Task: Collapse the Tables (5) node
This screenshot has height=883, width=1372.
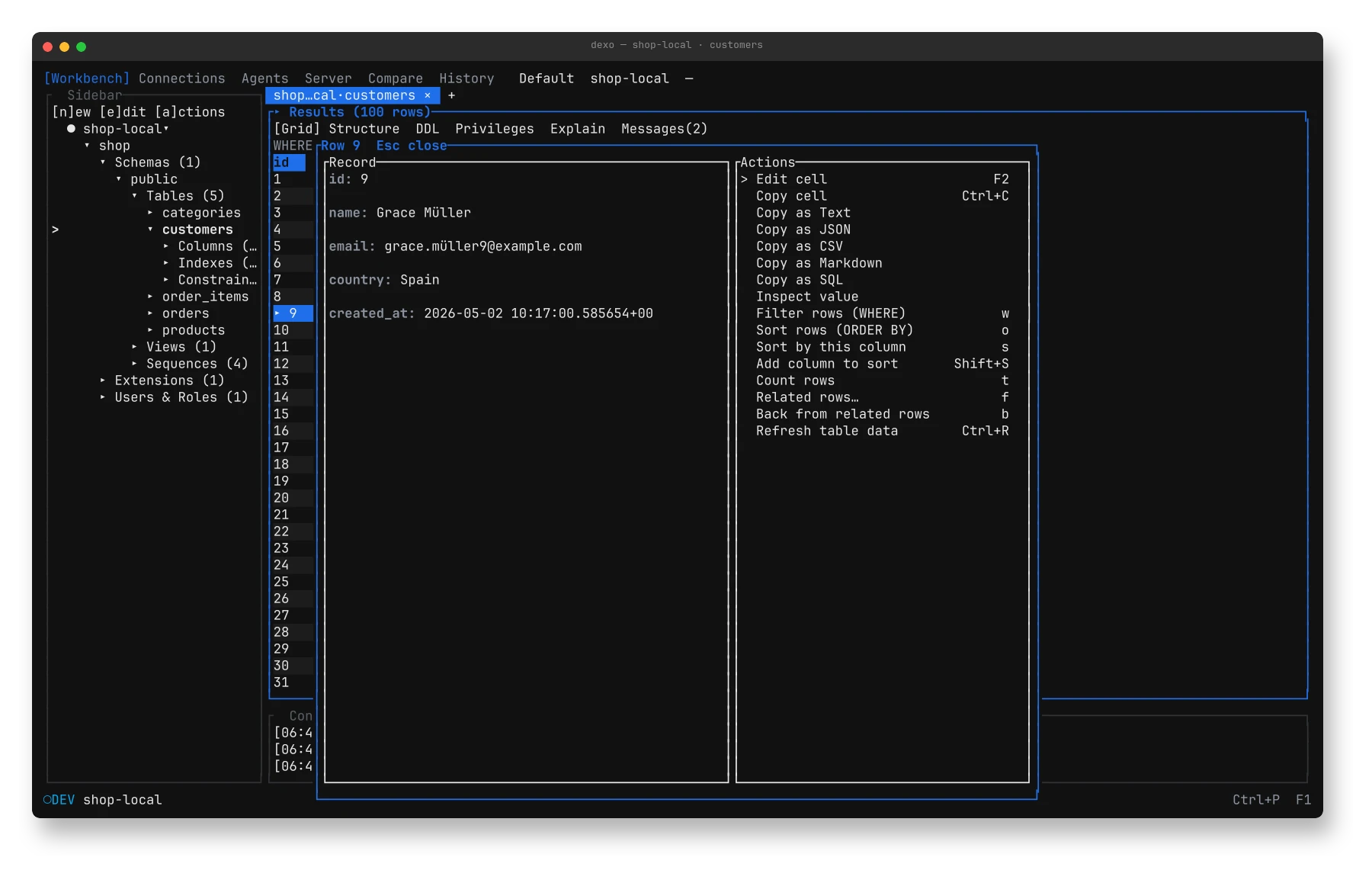Action: [x=134, y=196]
